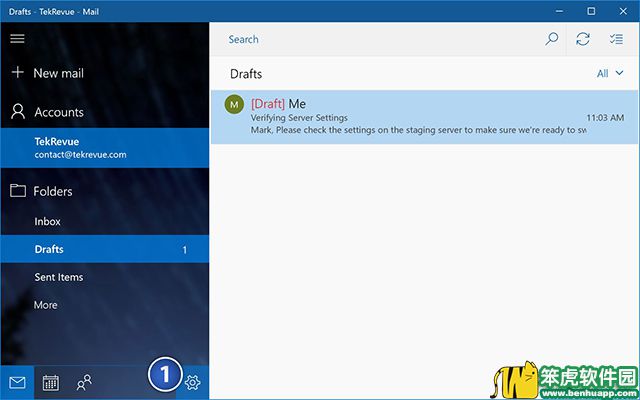640x400 pixels.
Task: Sync this view with refresh icon
Action: [x=582, y=39]
